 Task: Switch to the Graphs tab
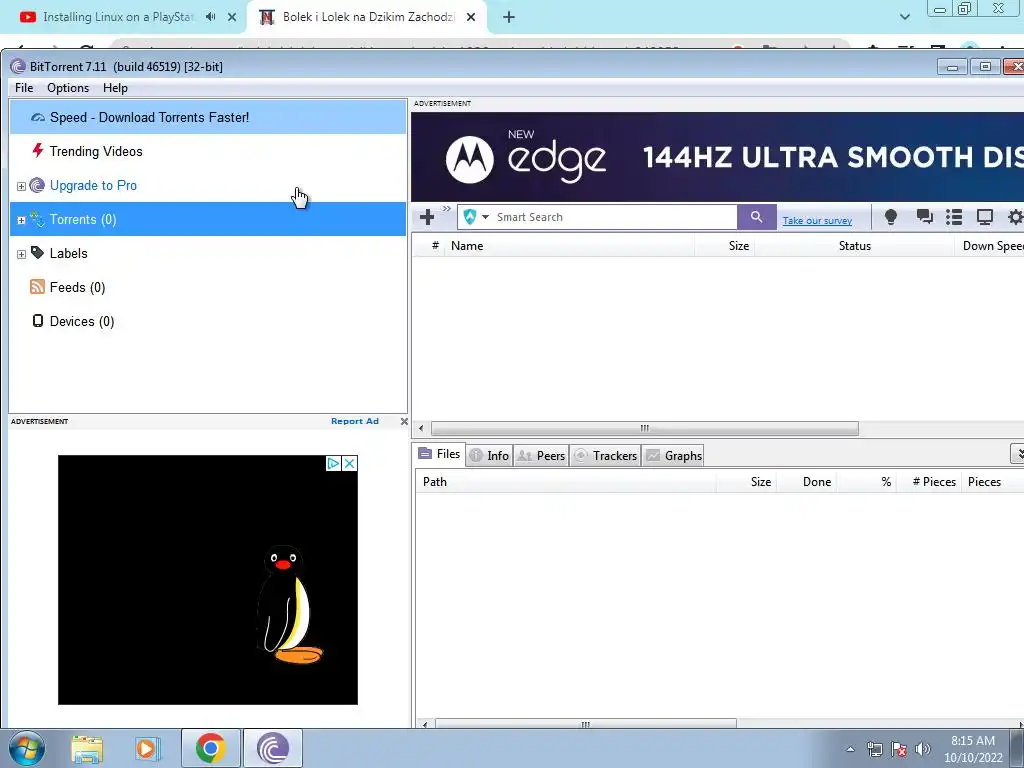(673, 456)
